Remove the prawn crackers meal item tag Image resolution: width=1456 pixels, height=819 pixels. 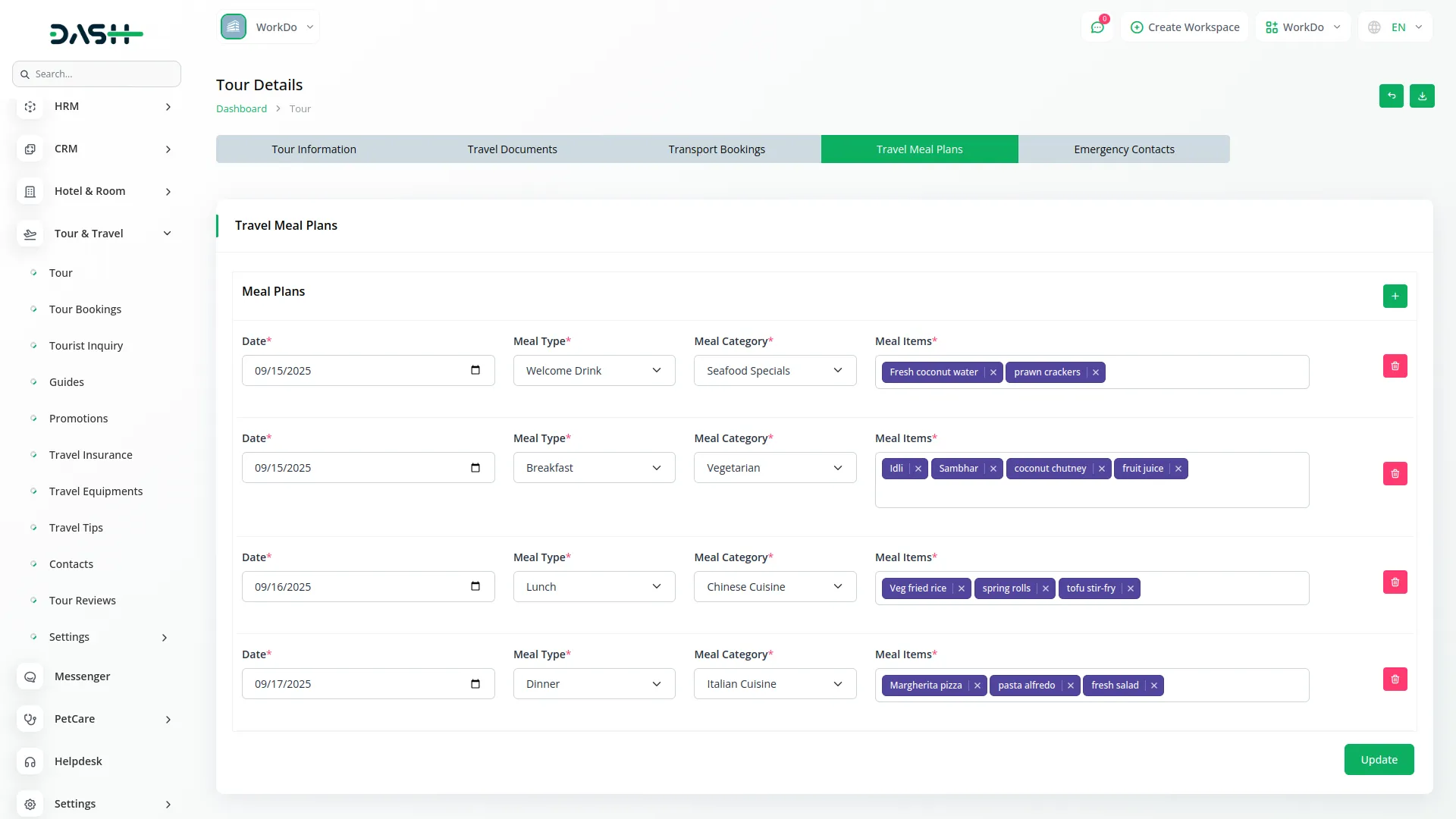[x=1096, y=372]
